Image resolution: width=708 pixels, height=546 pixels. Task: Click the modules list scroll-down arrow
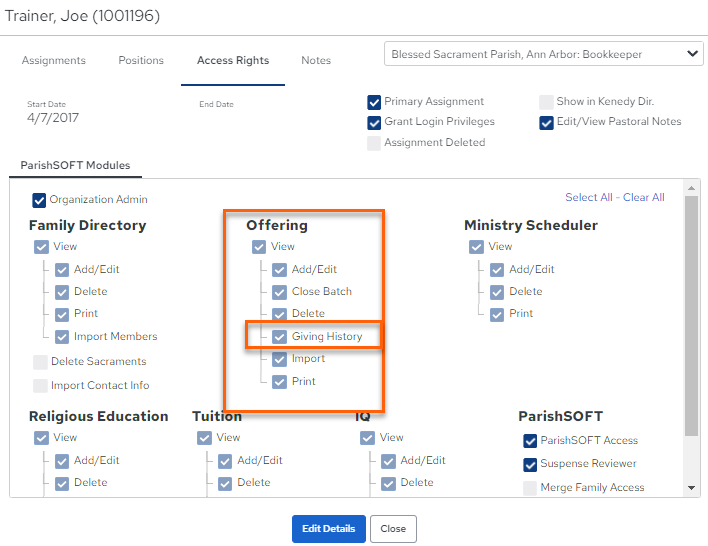pos(691,488)
